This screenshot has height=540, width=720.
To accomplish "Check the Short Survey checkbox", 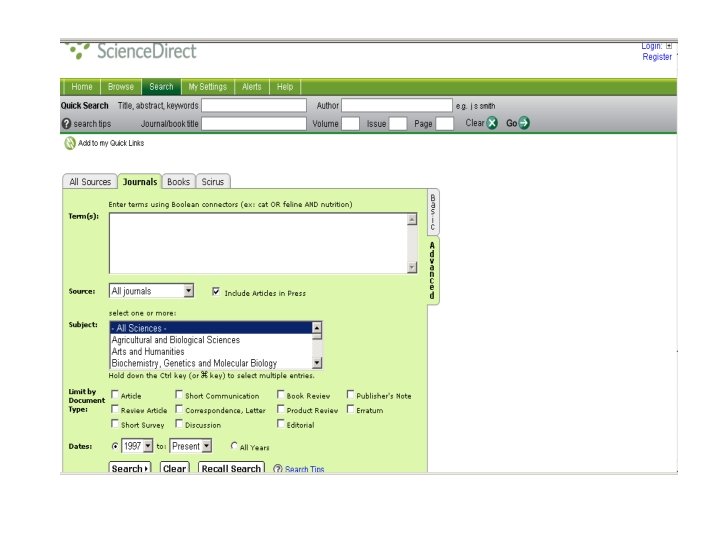I will (115, 424).
